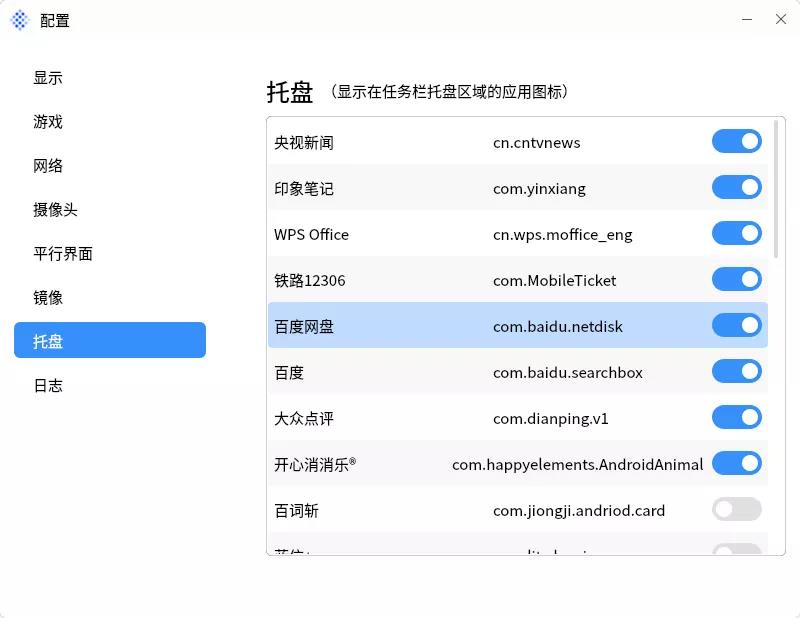Viewport: 800px width, 618px height.
Task: Toggle the 铁路12306 tray switch off
Action: click(x=737, y=279)
